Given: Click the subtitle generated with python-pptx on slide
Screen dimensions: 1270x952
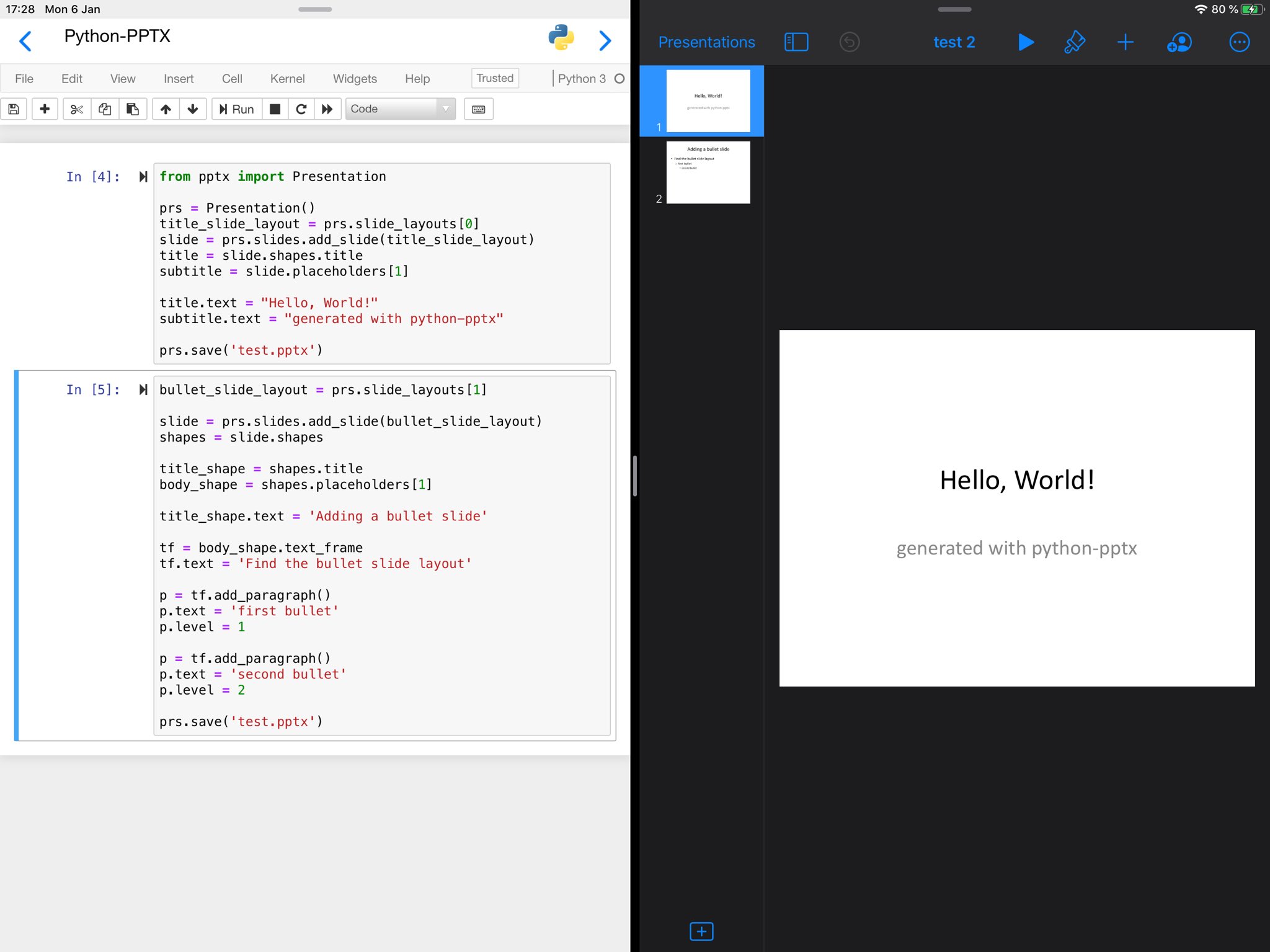Looking at the screenshot, I should (x=1017, y=548).
